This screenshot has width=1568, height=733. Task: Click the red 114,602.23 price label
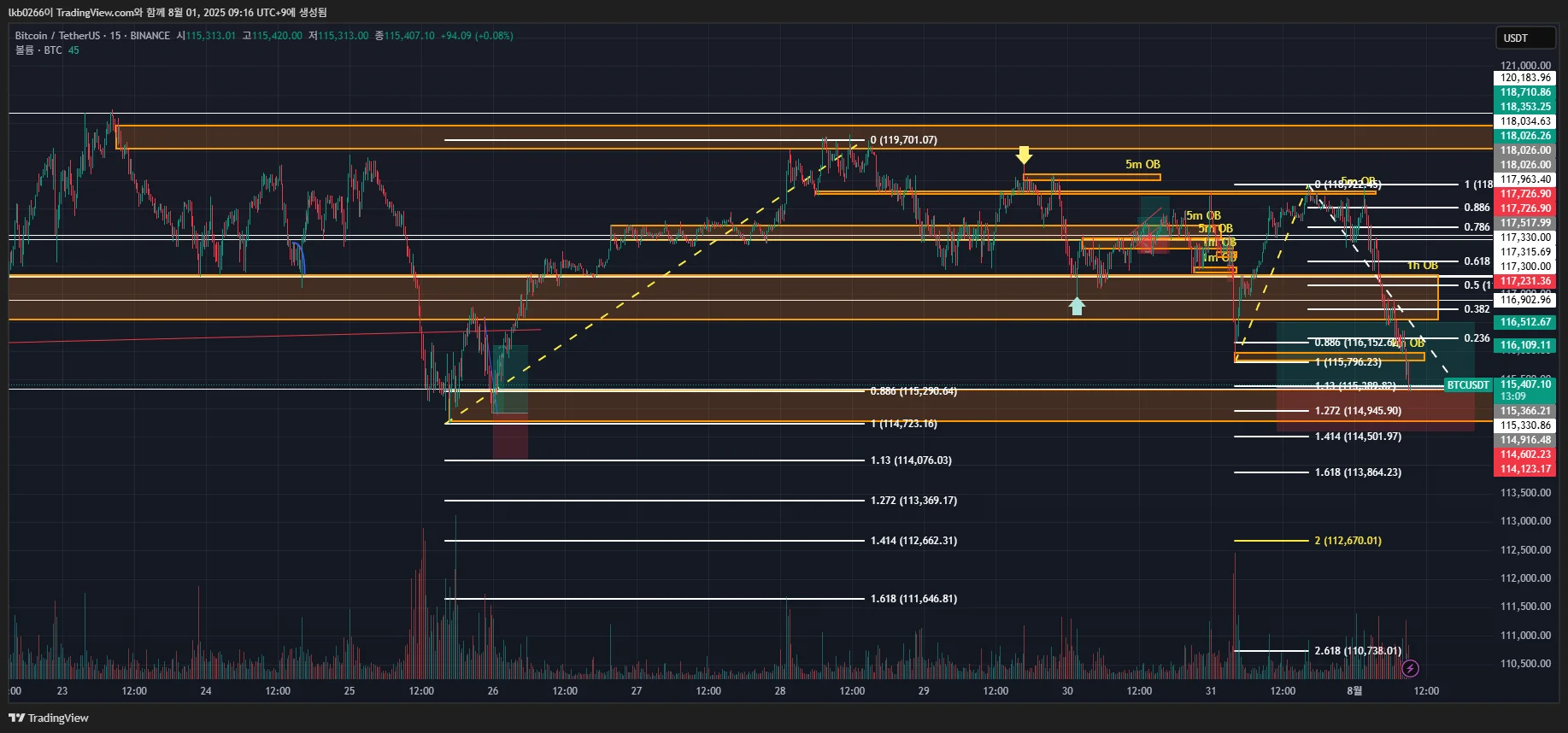click(1525, 454)
